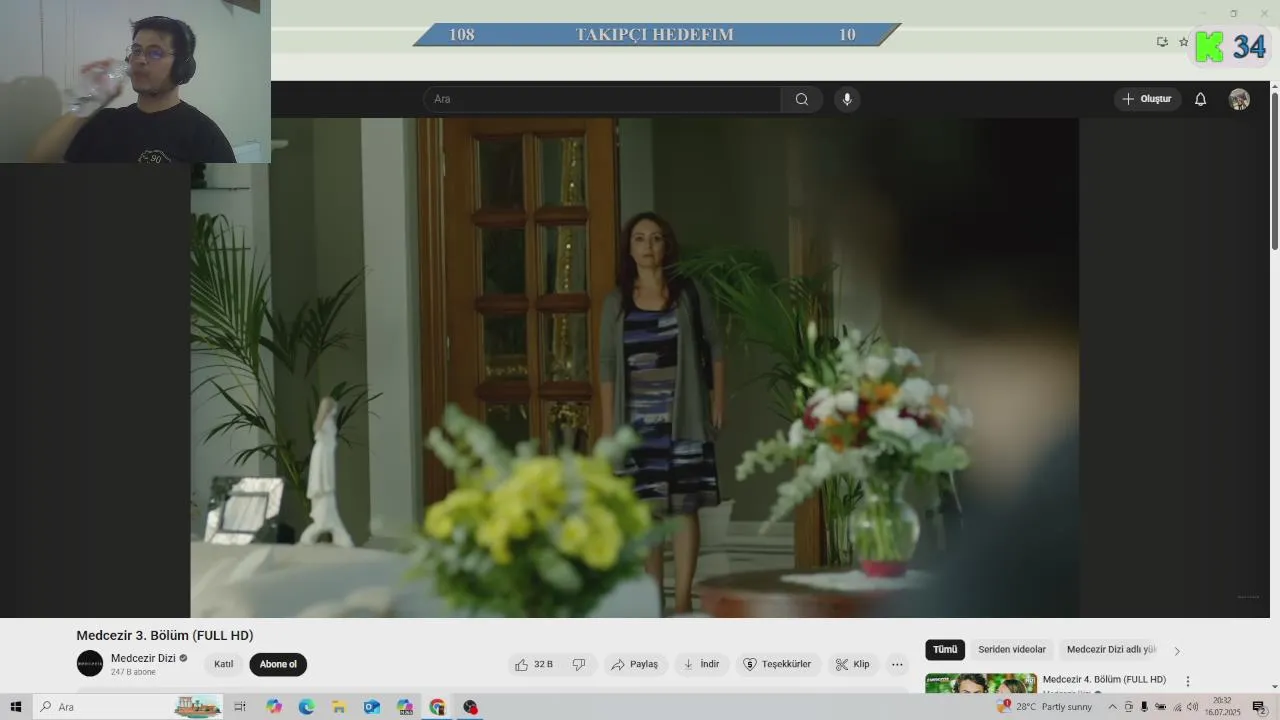Click the video player to pause
This screenshot has width=1280, height=720.
pyautogui.click(x=634, y=367)
